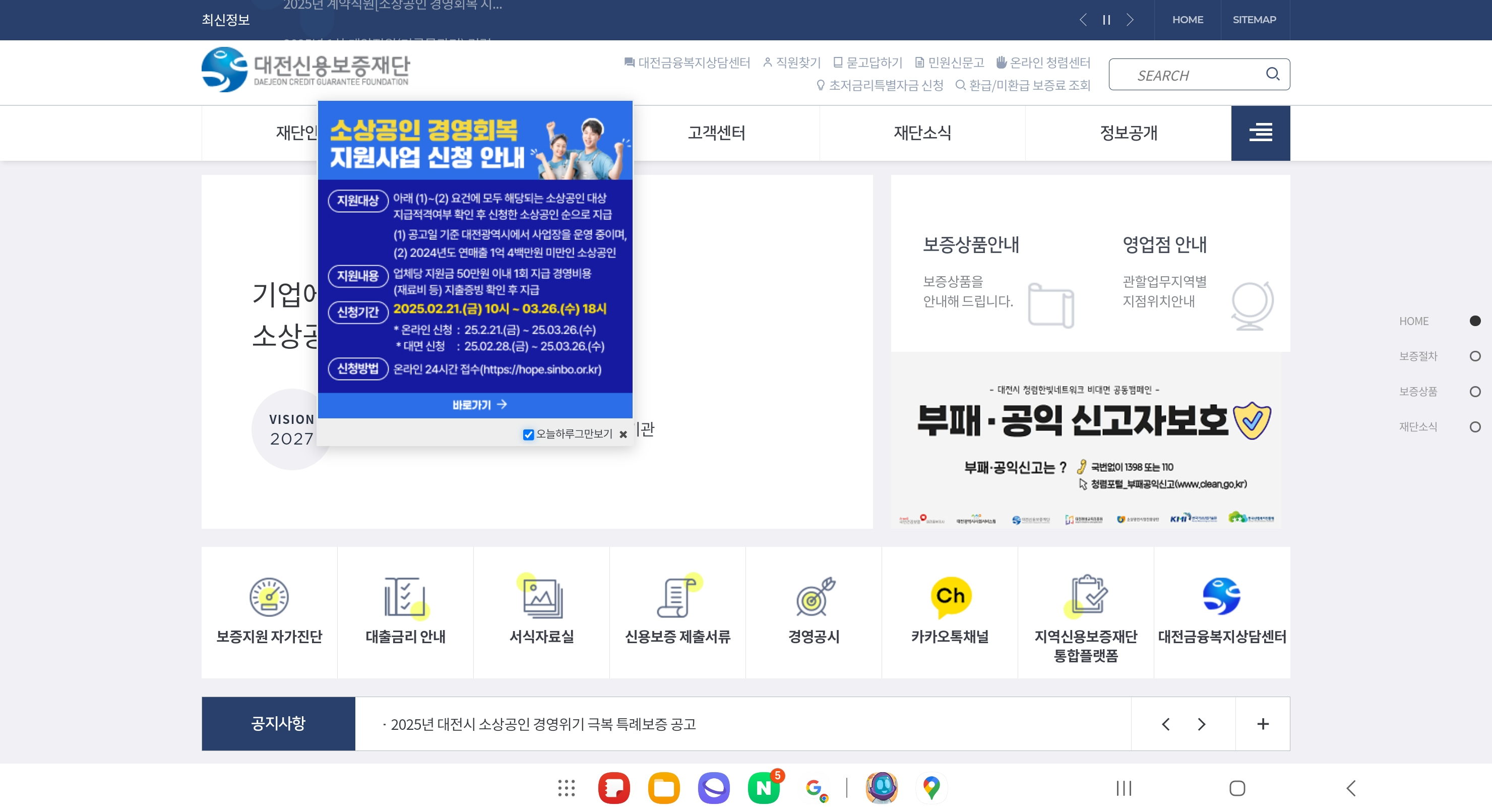This screenshot has width=1492, height=812.
Task: Expand the 공지사항 list with the plus button
Action: coord(1263,724)
